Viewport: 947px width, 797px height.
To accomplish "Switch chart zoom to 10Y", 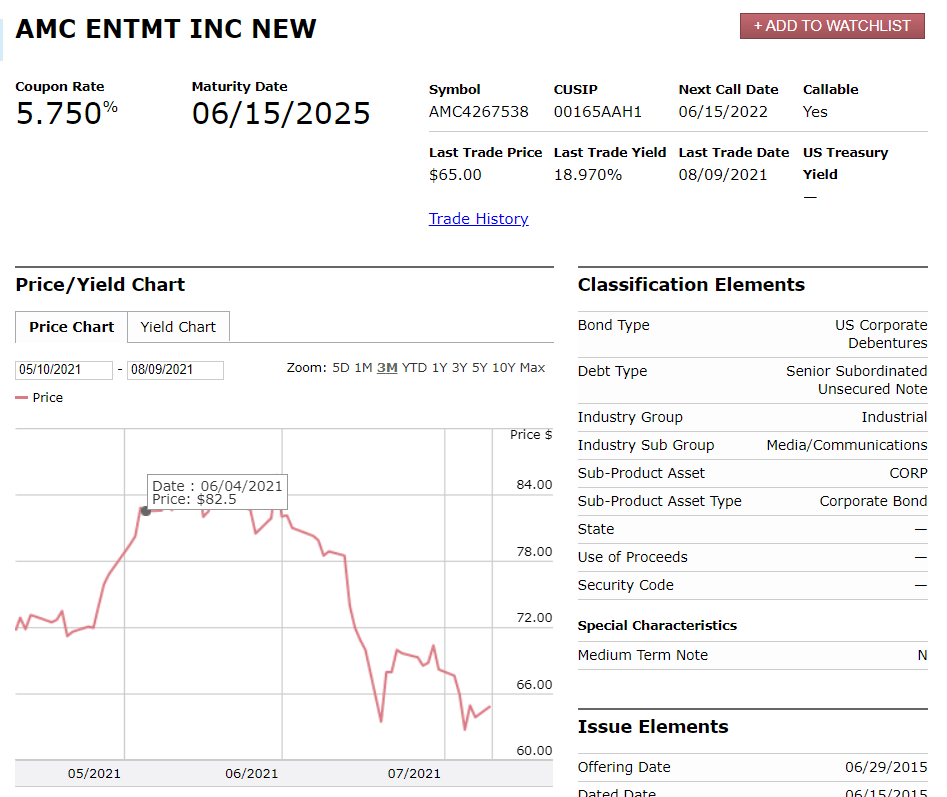I will point(503,368).
